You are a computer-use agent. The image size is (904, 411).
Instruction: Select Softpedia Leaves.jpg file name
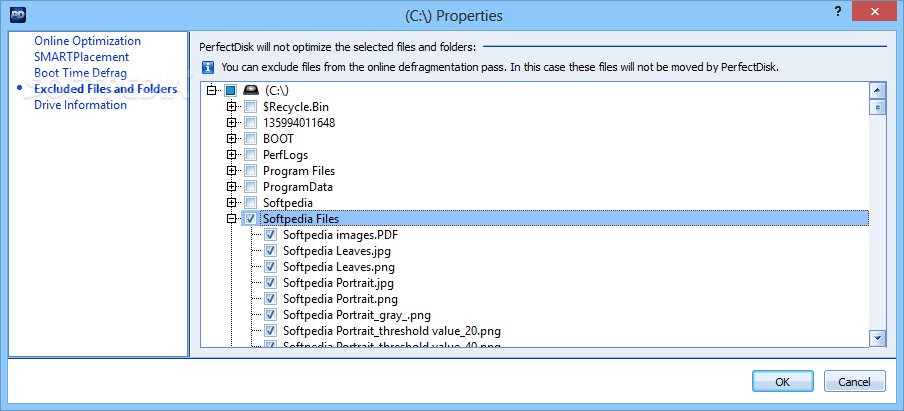337,251
